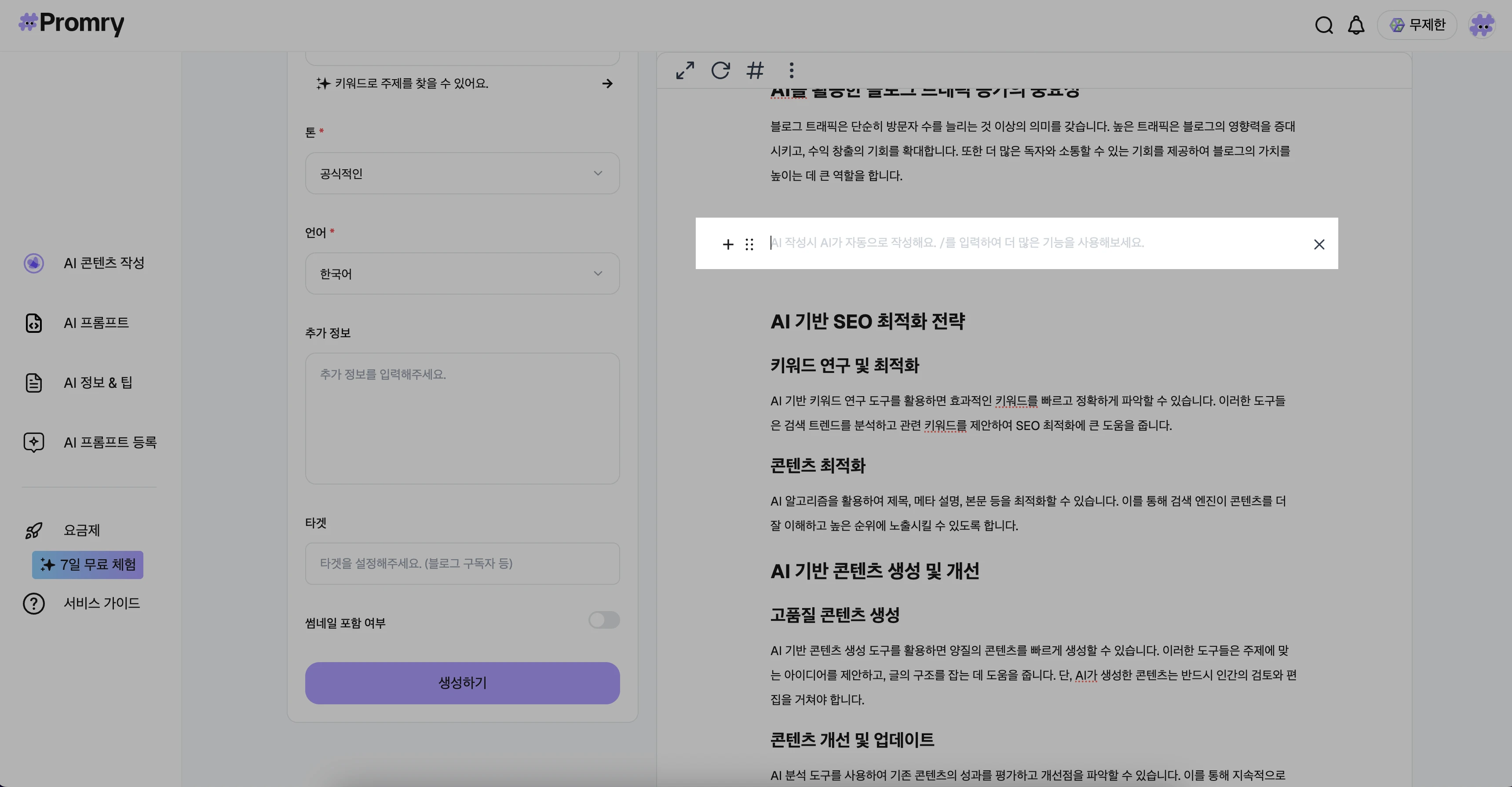Image resolution: width=1512 pixels, height=787 pixels.
Task: Click the AI 콘텐츠 작성 purple circle icon
Action: tap(33, 263)
